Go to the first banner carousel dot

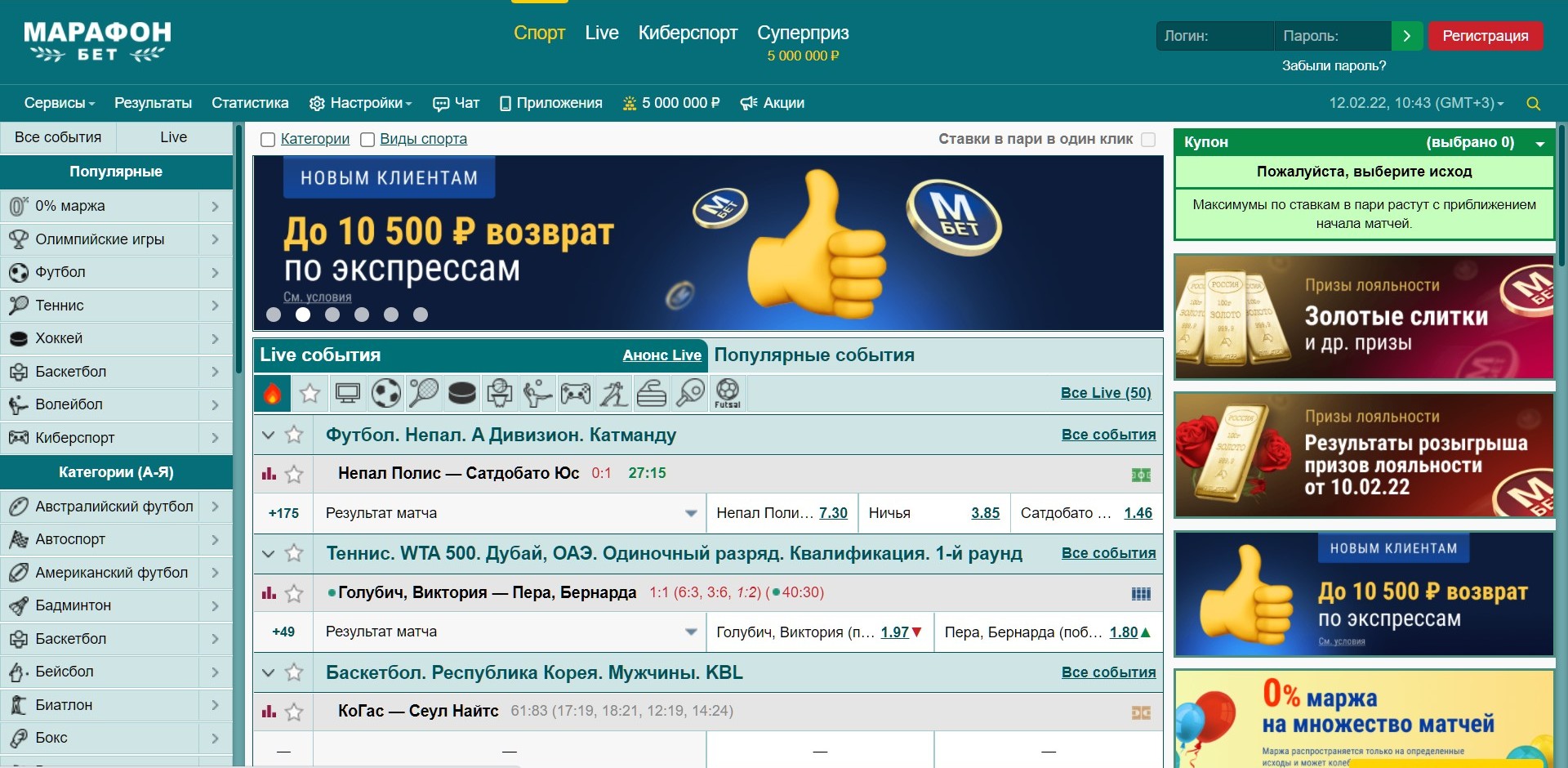coord(274,315)
